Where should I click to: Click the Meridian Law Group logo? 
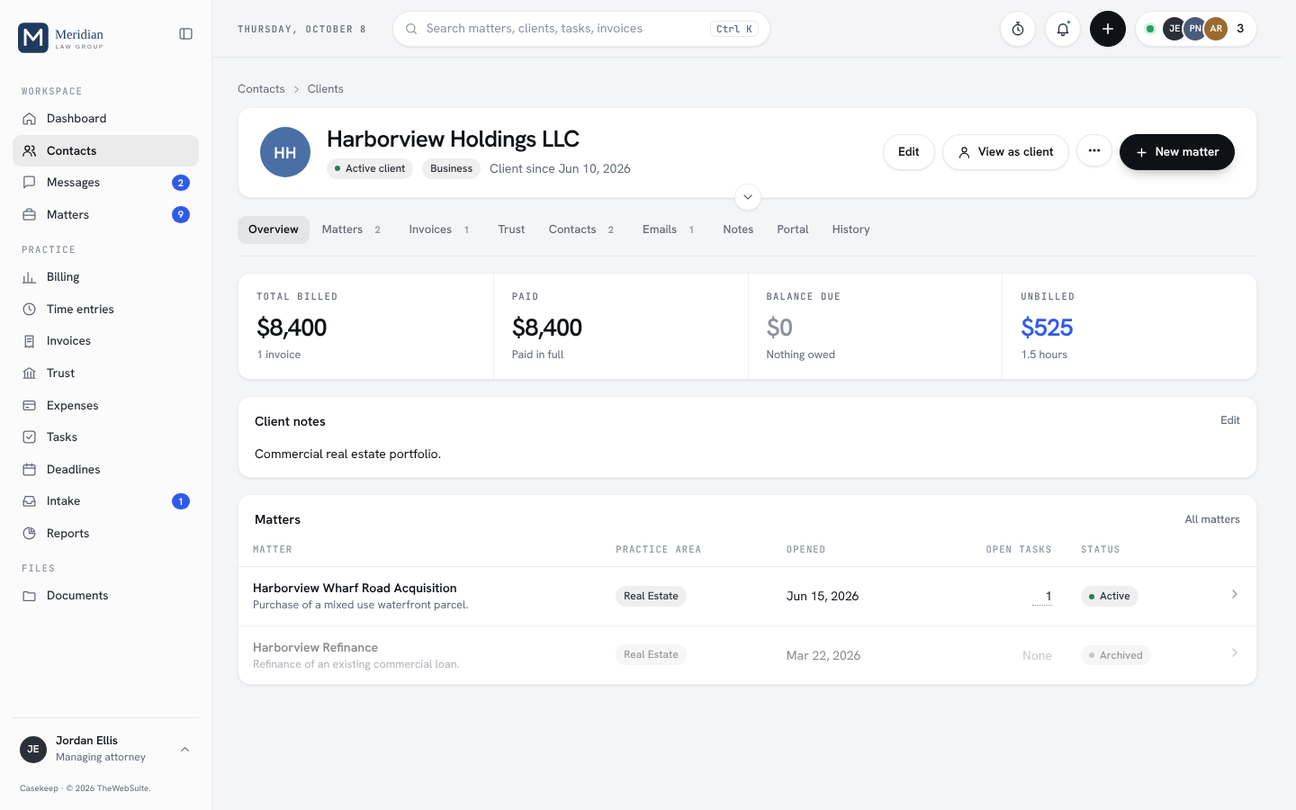(61, 38)
